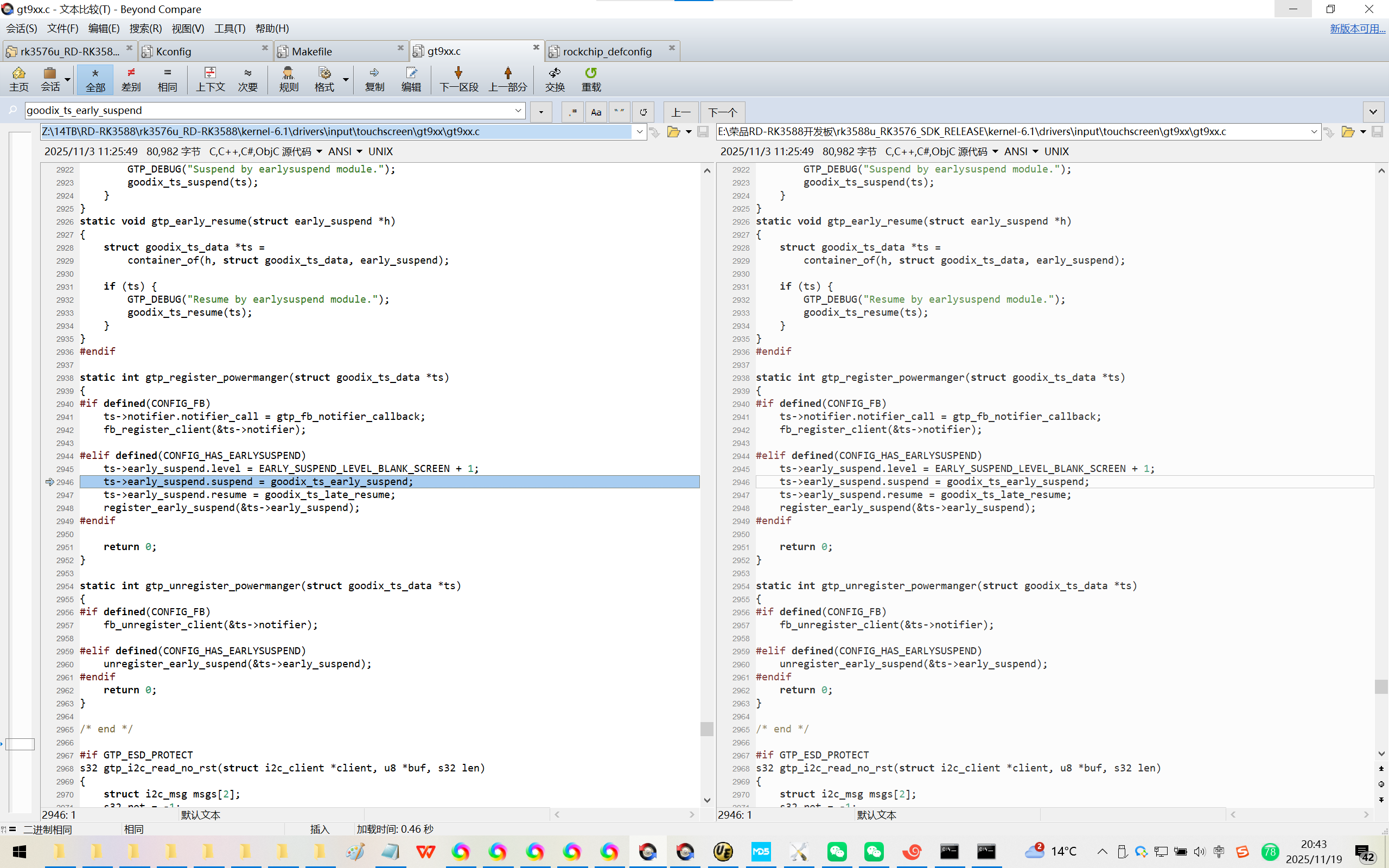Click the Reload (重载) icon
Viewport: 1389px width, 868px height.
tap(591, 79)
